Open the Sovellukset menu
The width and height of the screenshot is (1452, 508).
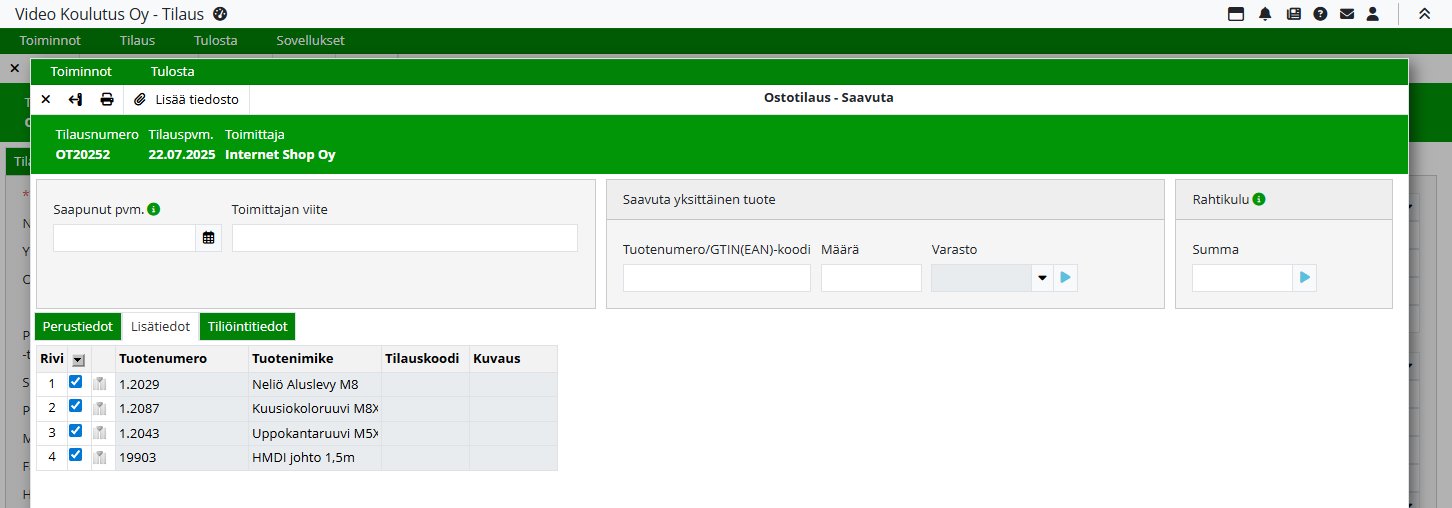coord(310,41)
